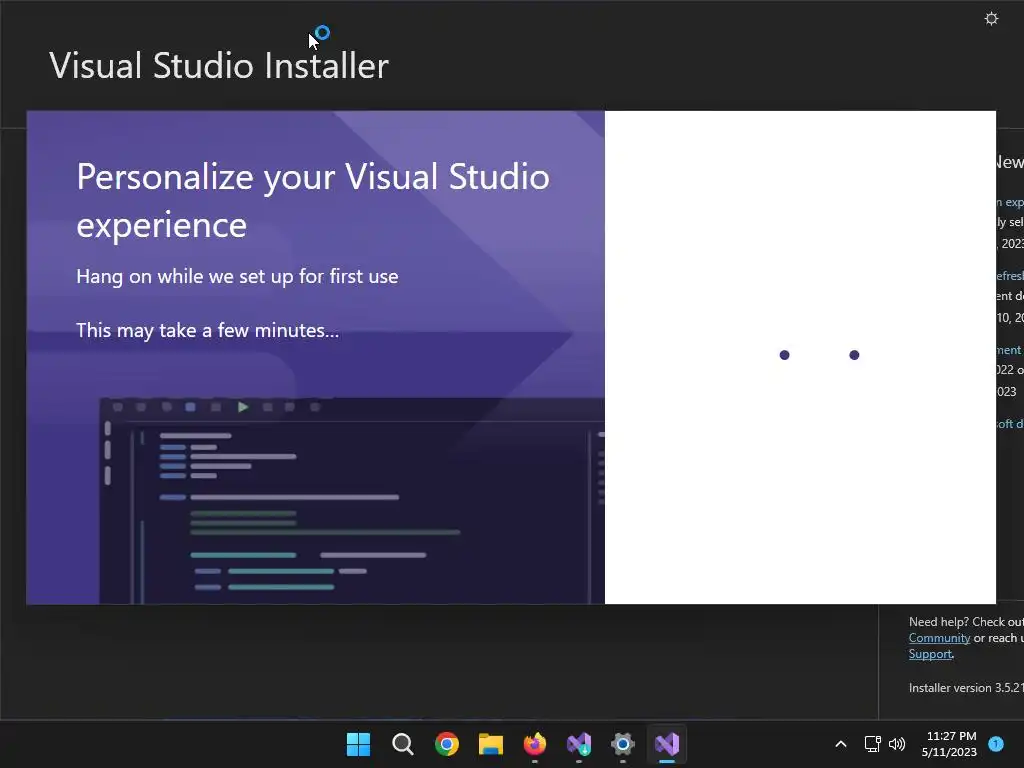Open the clock showing 11:27 PM
Viewport: 1024px width, 768px height.
click(x=949, y=744)
